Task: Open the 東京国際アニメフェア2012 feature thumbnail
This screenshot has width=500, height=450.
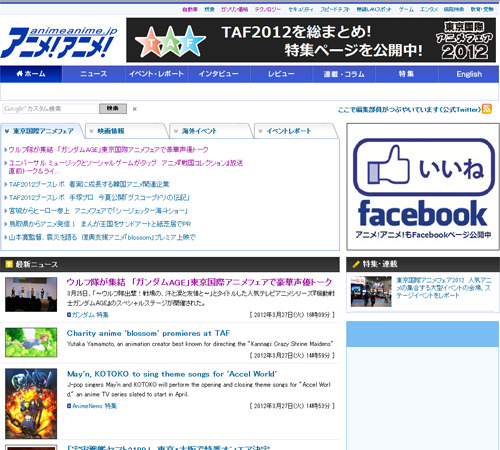Action: [x=371, y=291]
